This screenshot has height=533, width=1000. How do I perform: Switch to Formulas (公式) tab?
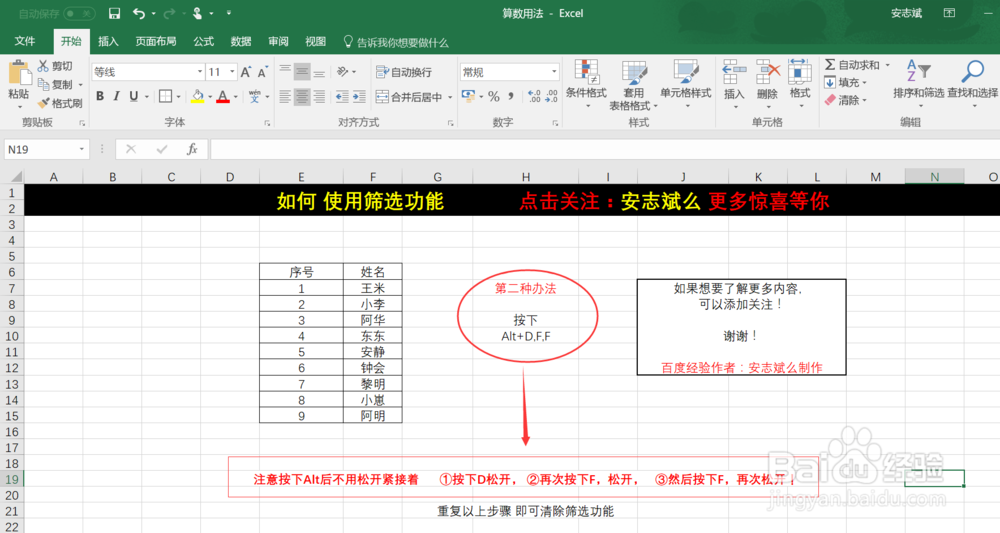[x=203, y=41]
